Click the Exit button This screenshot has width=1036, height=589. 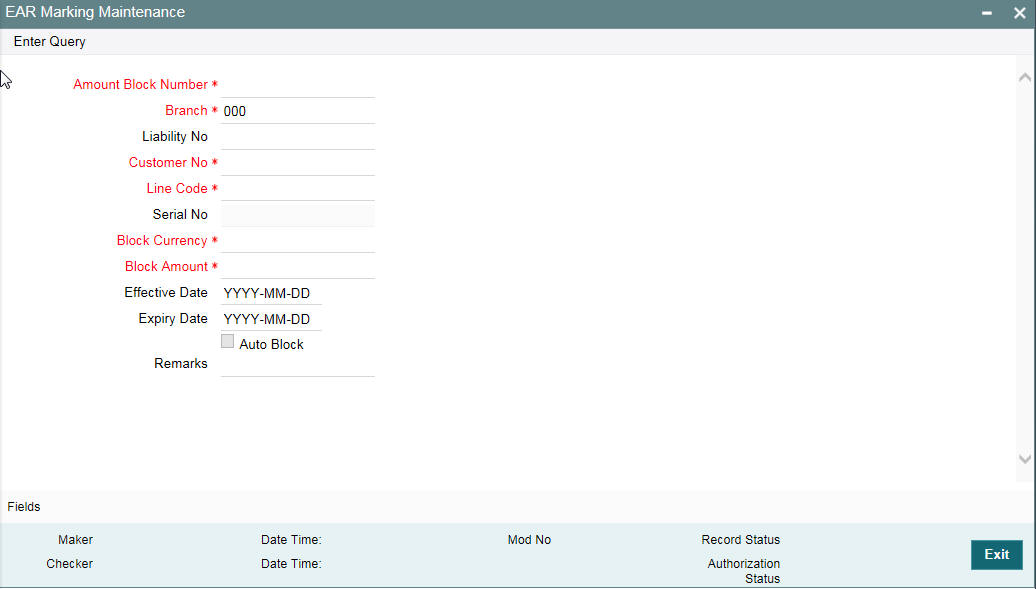tap(996, 555)
